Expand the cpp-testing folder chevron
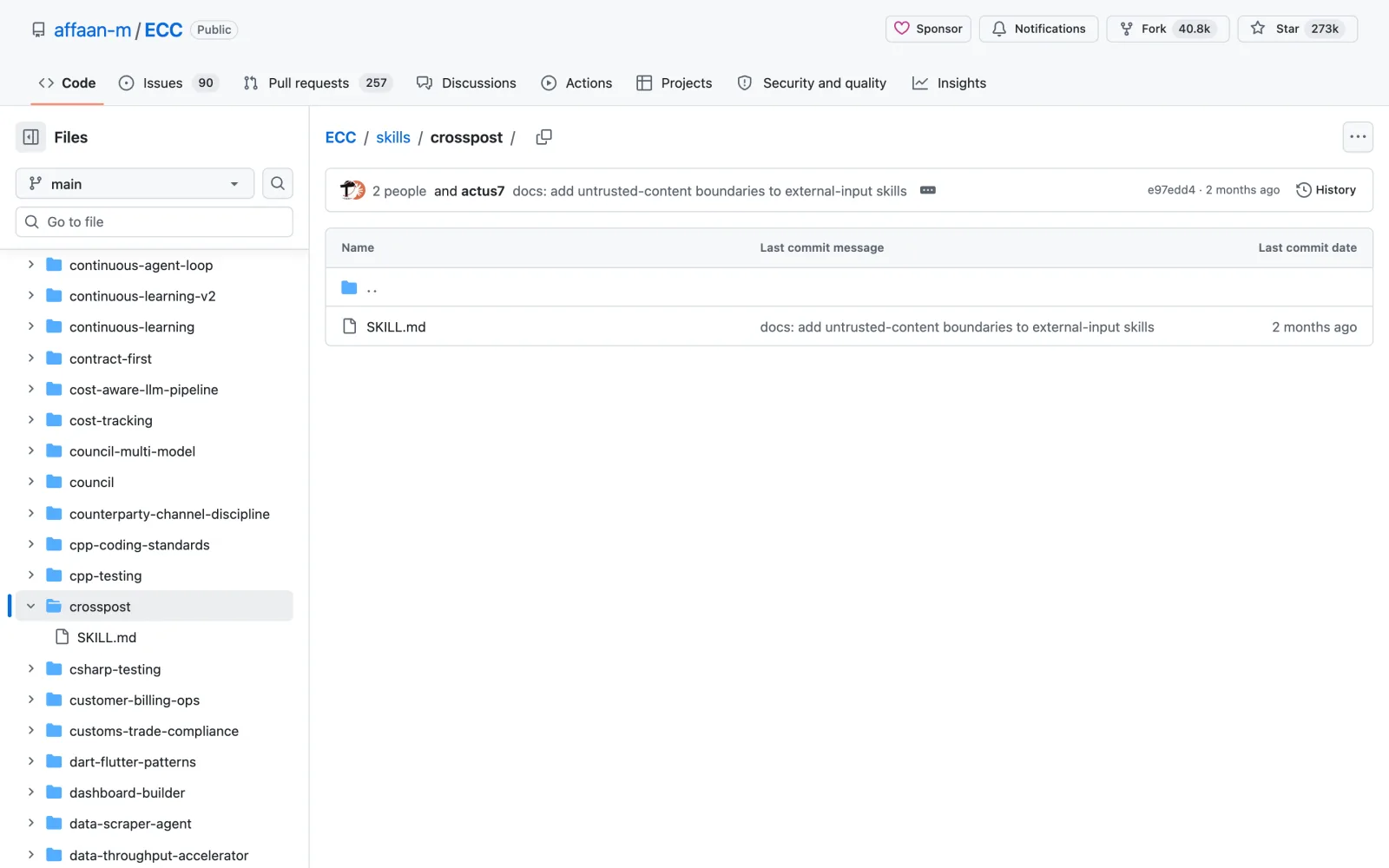Image resolution: width=1389 pixels, height=868 pixels. 31,575
